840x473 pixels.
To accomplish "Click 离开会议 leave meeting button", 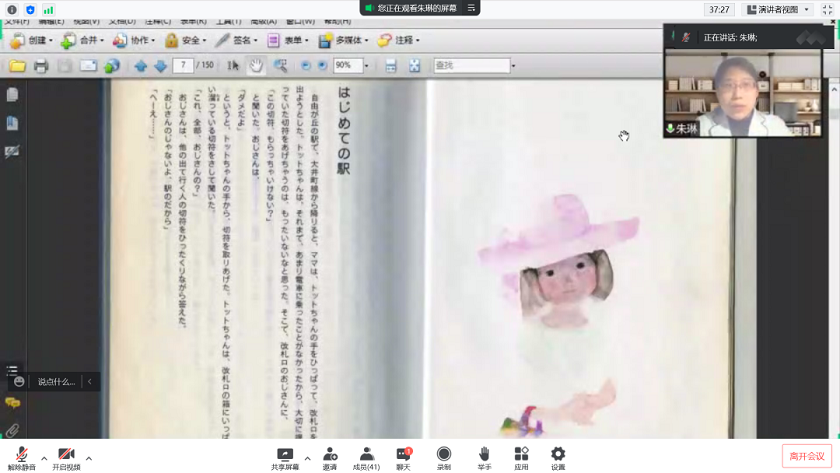I will [x=807, y=456].
